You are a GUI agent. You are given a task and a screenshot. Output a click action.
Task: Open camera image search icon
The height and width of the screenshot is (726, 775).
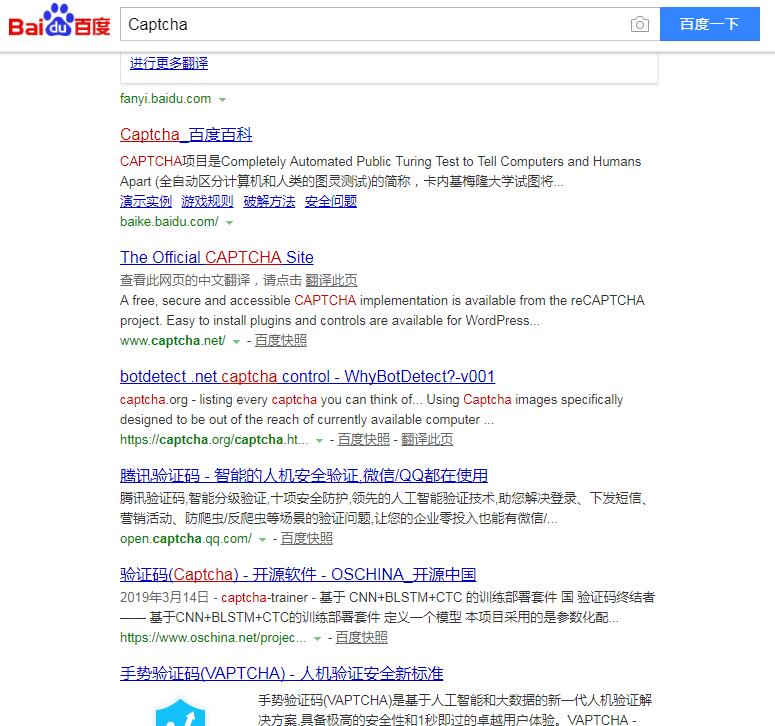[x=640, y=24]
